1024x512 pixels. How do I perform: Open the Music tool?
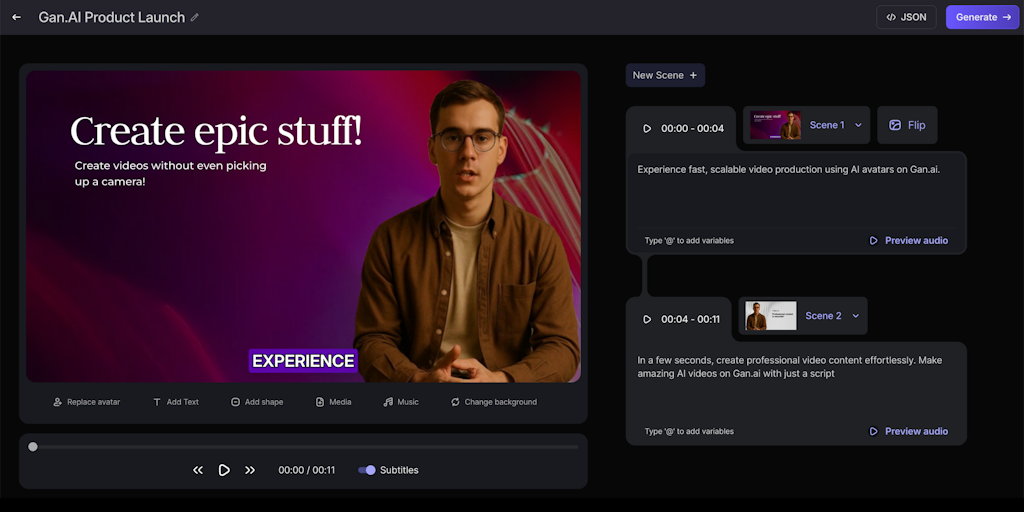[401, 402]
